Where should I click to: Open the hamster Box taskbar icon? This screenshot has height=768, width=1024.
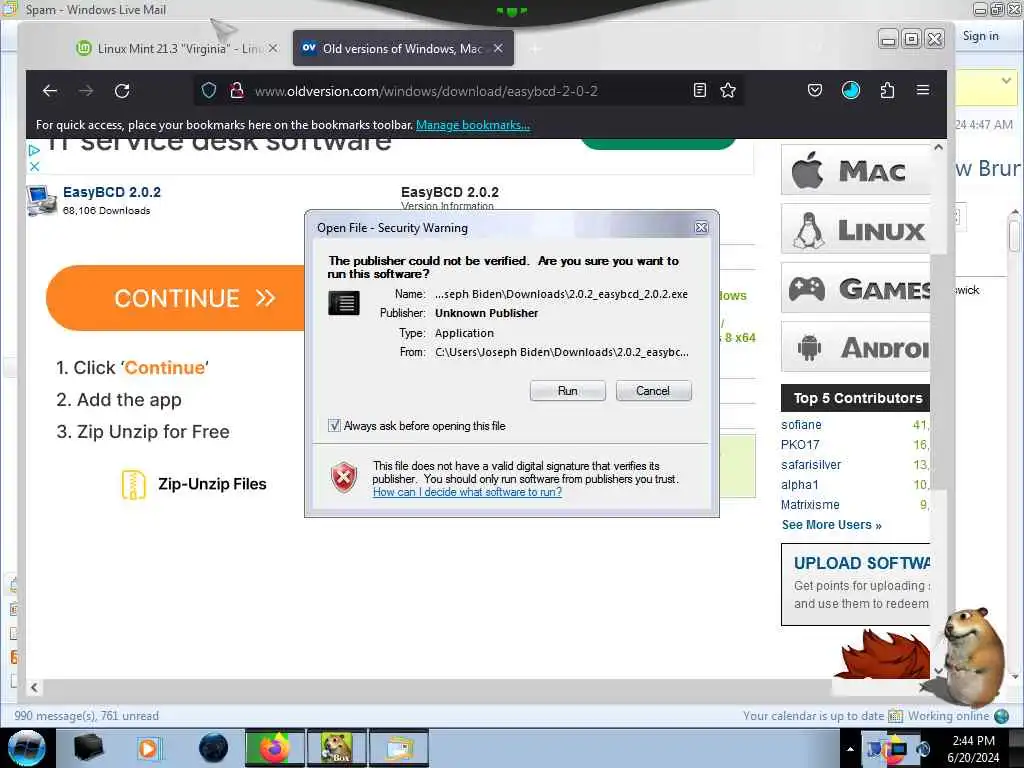click(336, 748)
